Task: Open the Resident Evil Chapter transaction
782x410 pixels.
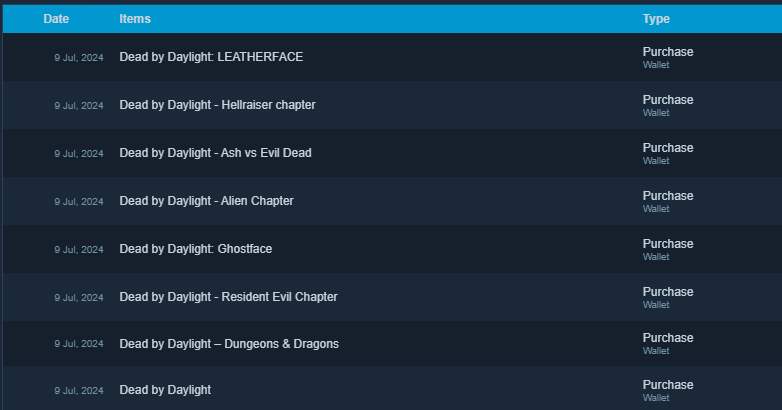Action: click(x=392, y=297)
